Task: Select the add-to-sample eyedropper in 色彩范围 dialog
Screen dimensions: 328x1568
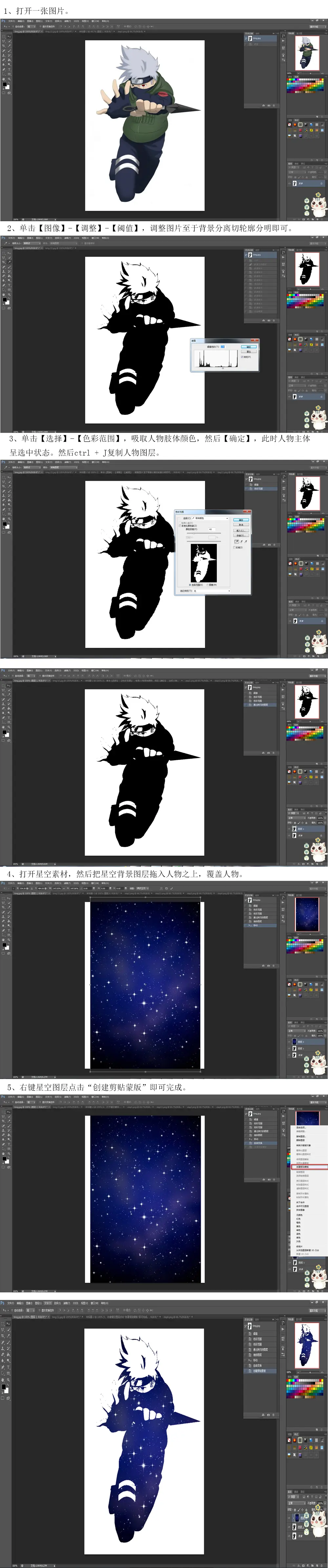Action: [x=241, y=542]
